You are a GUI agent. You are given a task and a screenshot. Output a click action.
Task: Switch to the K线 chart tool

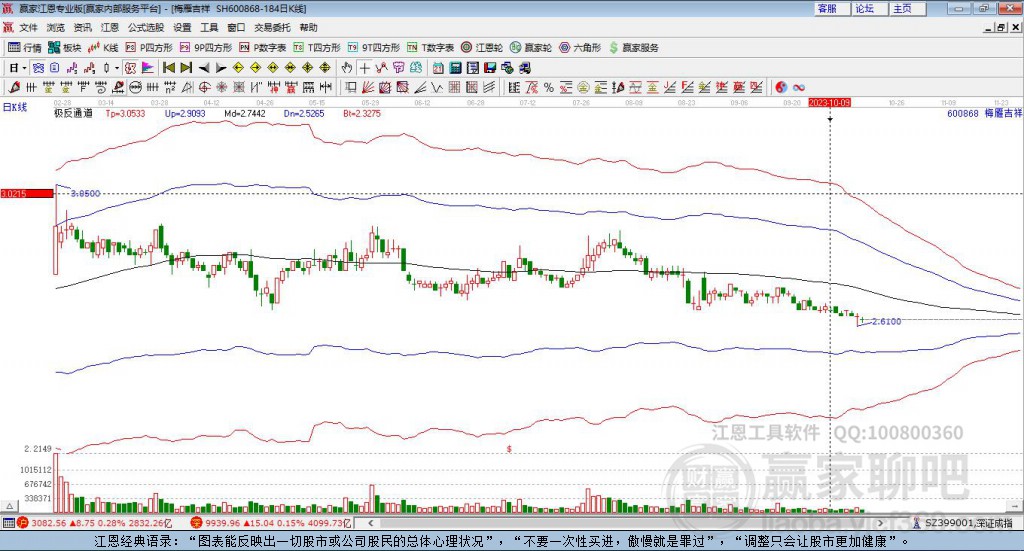click(x=103, y=48)
